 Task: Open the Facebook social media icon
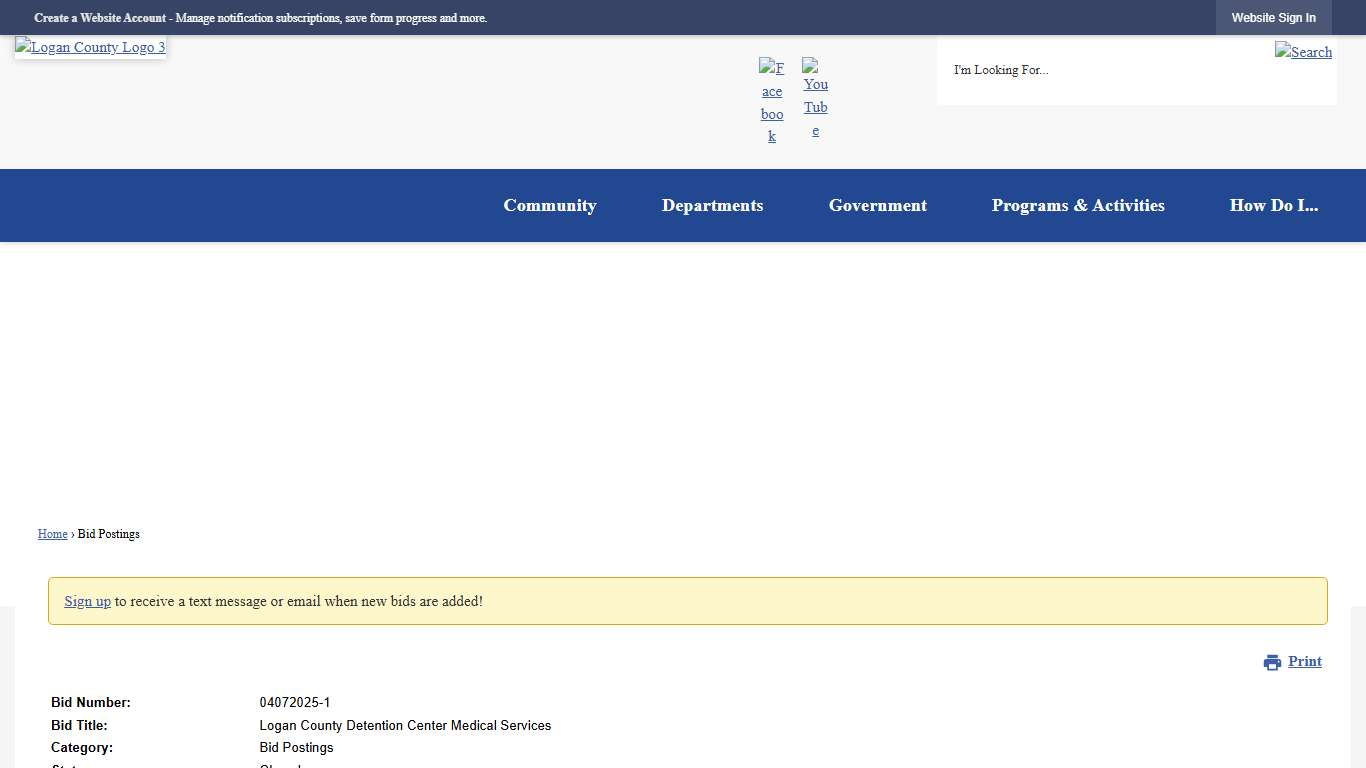771,101
